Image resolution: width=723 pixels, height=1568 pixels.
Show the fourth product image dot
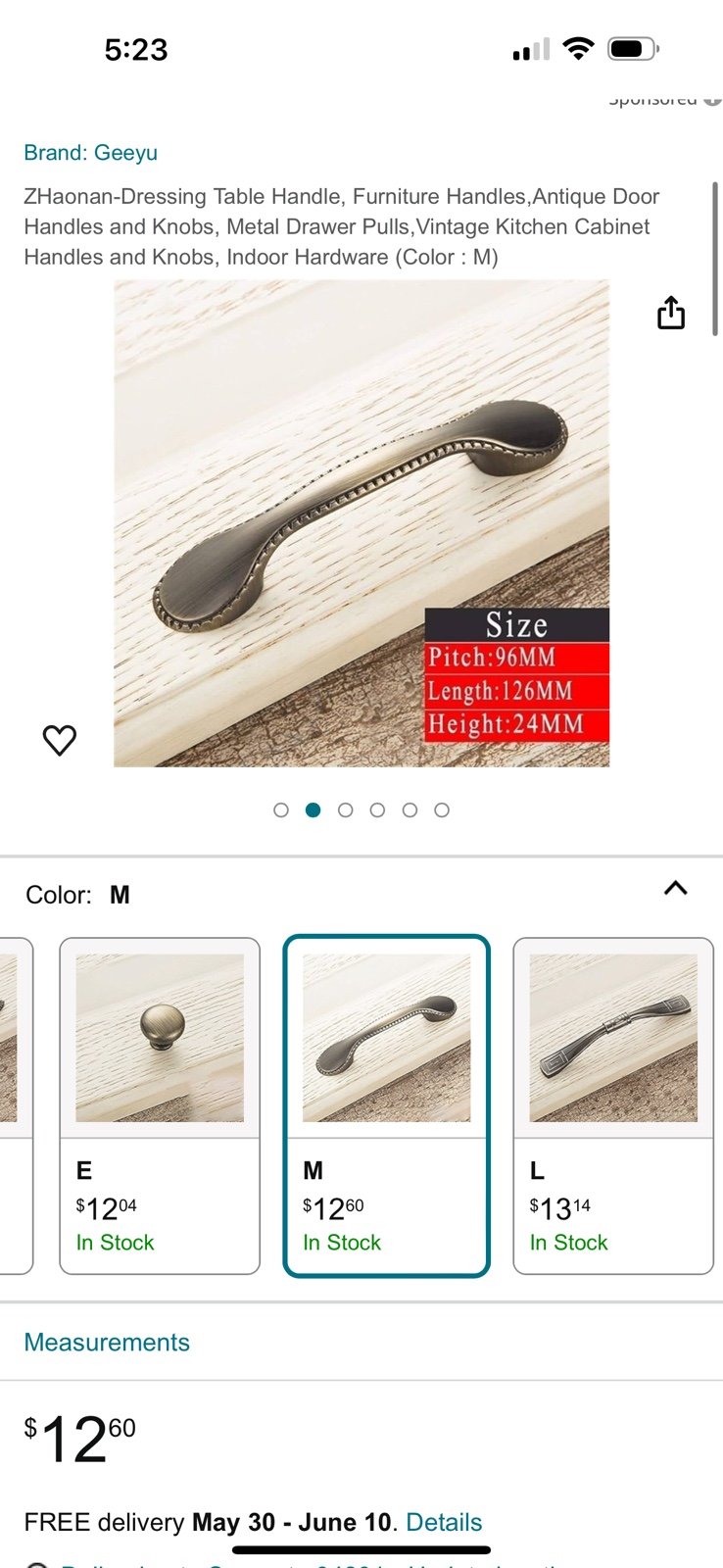coord(377,810)
